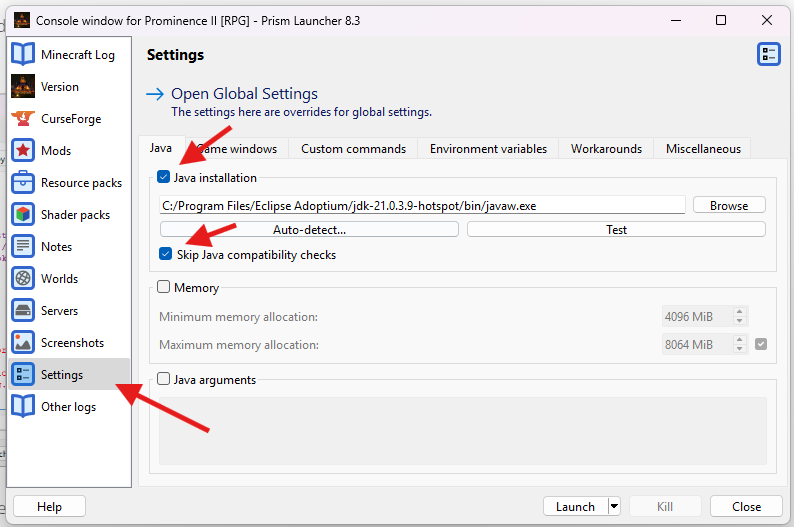This screenshot has width=794, height=527.
Task: Switch to the Java tab
Action: pos(161,148)
